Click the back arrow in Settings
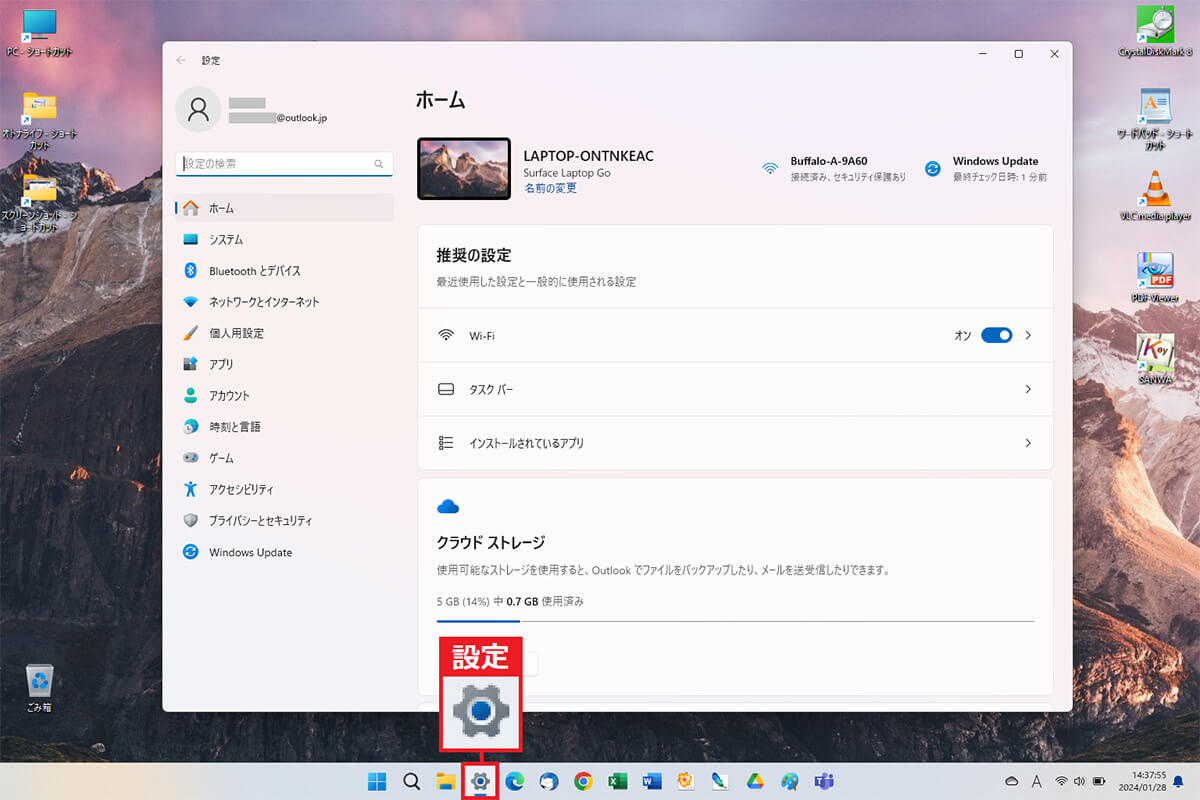This screenshot has height=800, width=1200. (x=181, y=60)
